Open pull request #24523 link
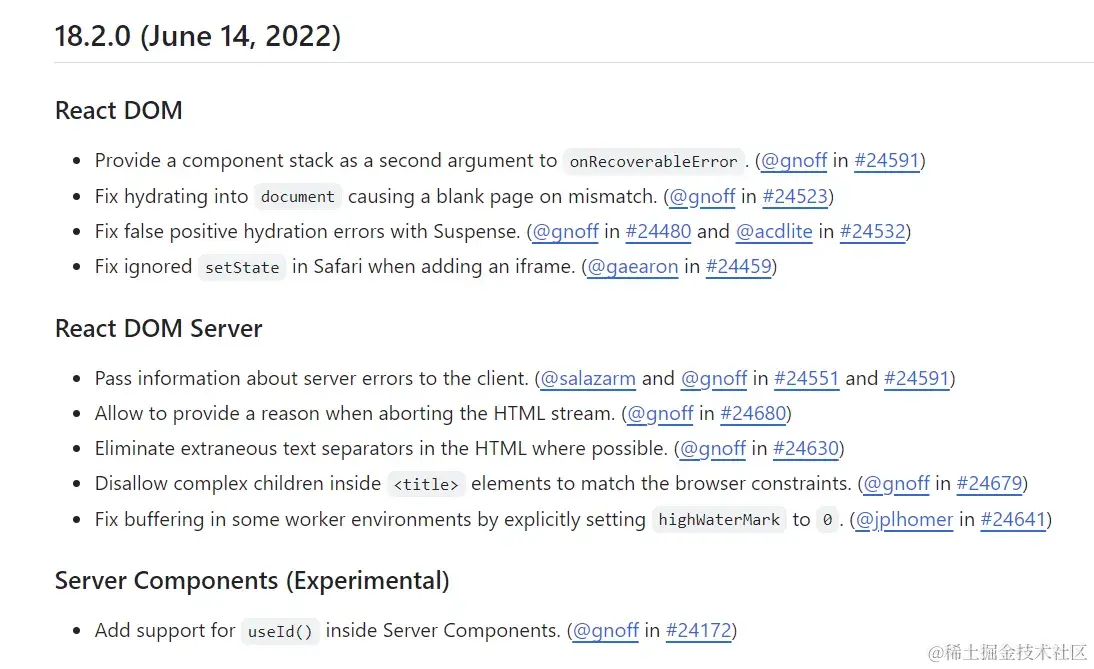Viewport: 1094px width, 669px height. tap(795, 196)
